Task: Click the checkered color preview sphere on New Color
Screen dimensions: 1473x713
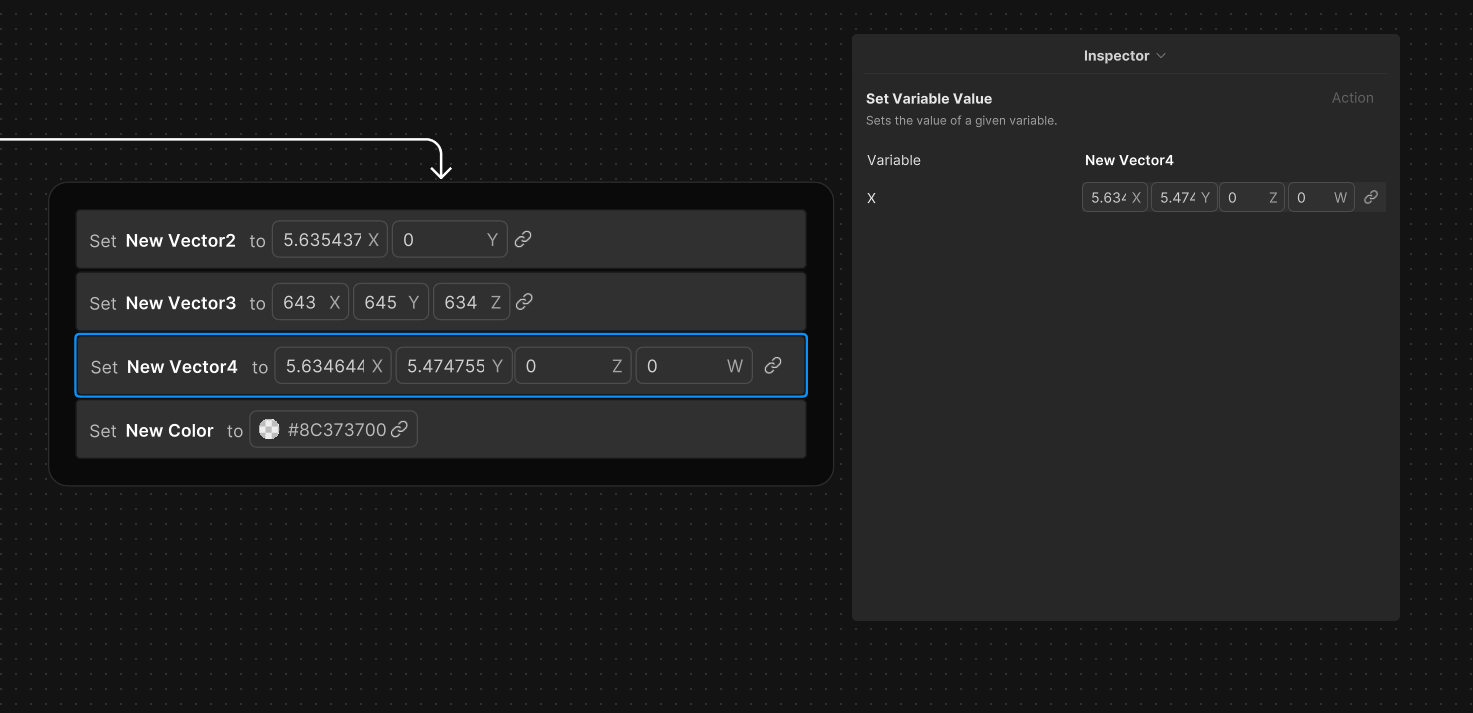Action: pyautogui.click(x=268, y=429)
